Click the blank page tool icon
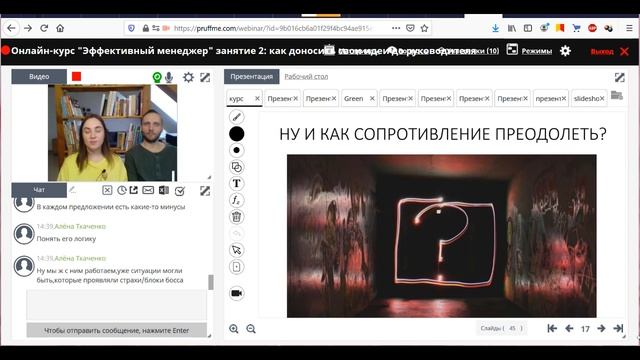This screenshot has width=640, height=360. [236, 267]
